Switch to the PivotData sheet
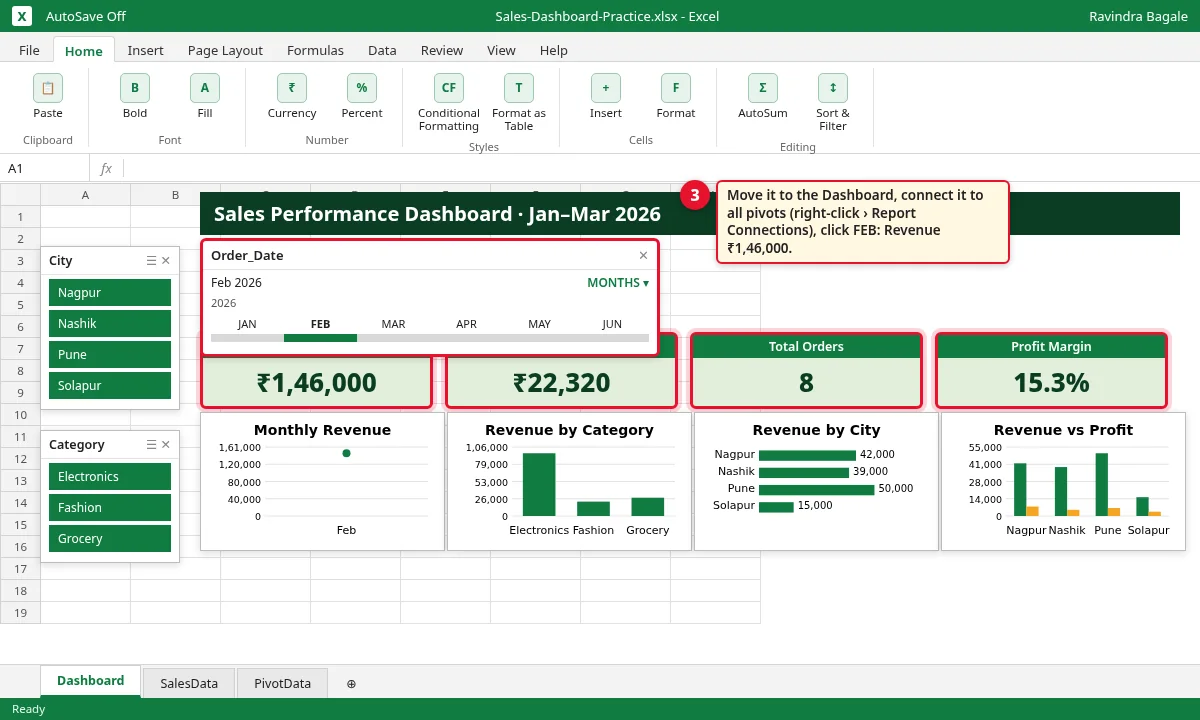1200x720 pixels. [282, 684]
